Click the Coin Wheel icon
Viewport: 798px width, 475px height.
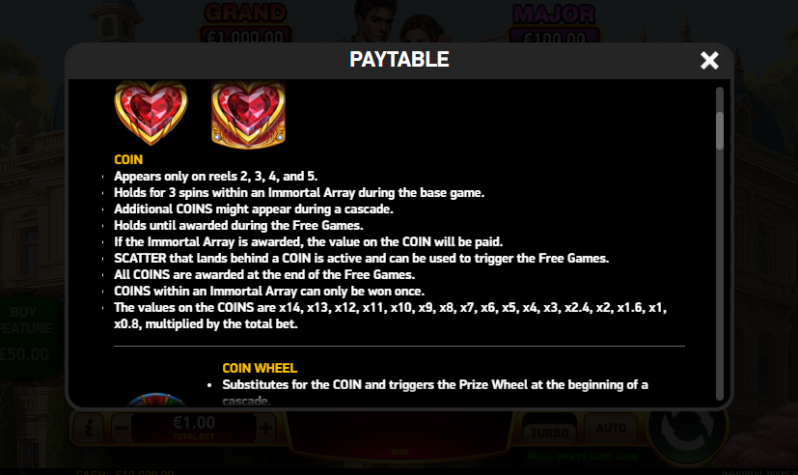(x=157, y=400)
